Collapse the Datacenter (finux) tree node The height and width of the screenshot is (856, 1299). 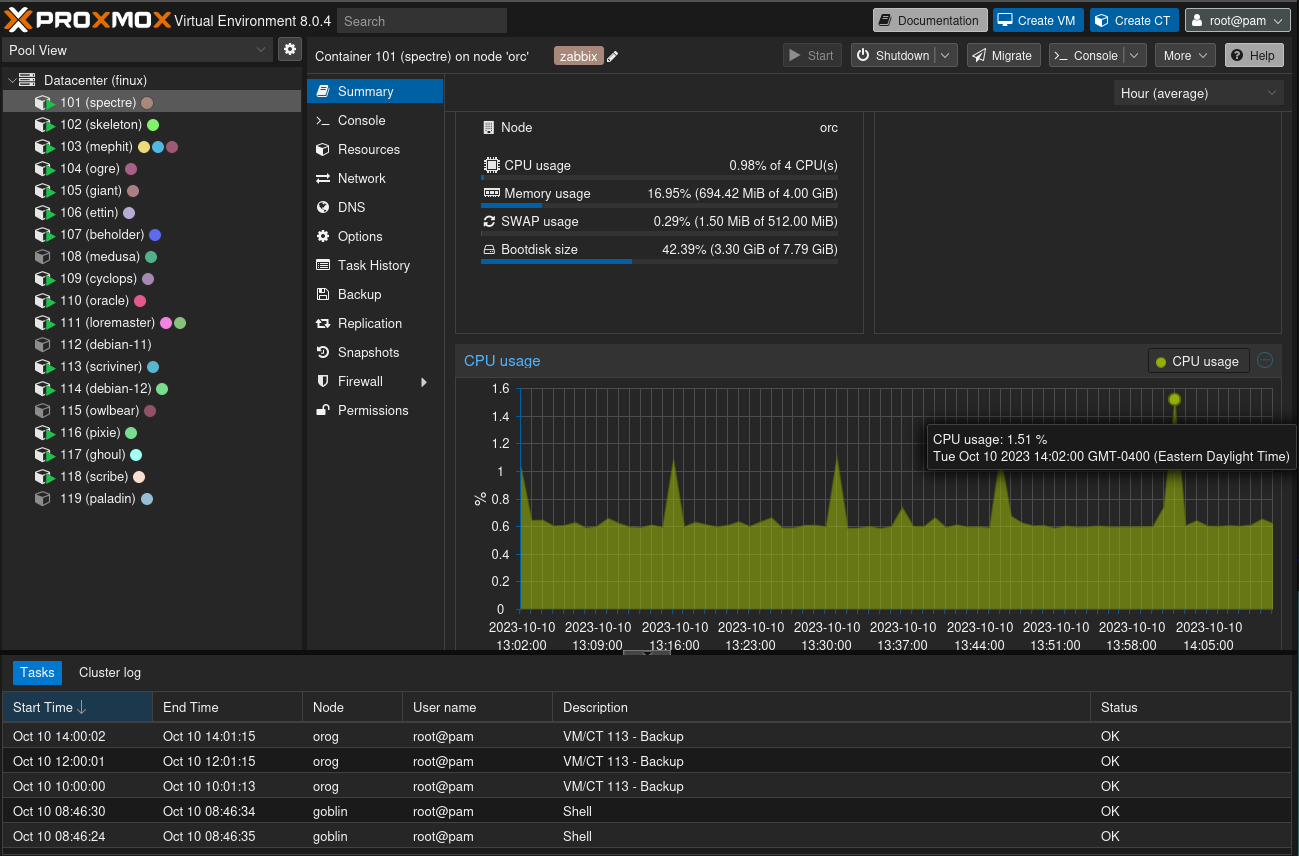pos(12,80)
